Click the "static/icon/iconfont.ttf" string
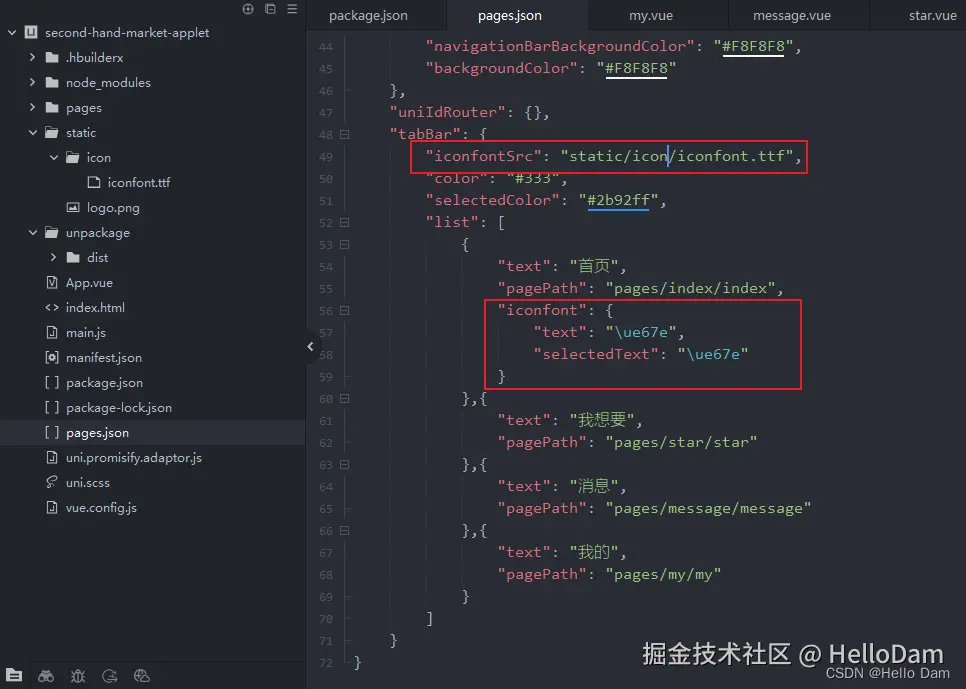This screenshot has width=966, height=689. pyautogui.click(x=677, y=157)
